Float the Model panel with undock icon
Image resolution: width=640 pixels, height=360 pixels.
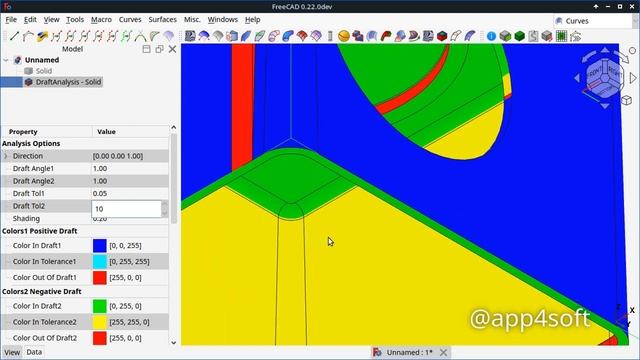pos(159,49)
